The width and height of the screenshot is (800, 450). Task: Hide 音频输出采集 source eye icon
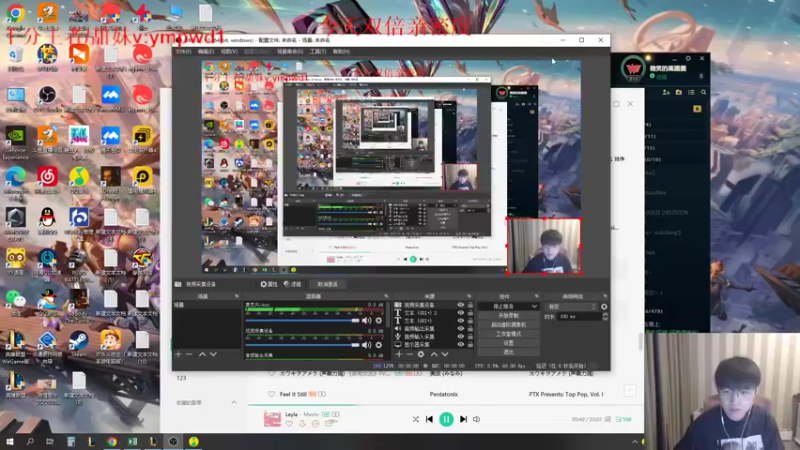461,329
